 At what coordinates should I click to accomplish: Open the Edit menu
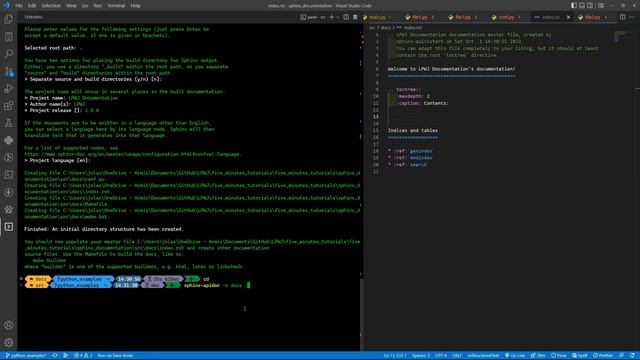32,6
